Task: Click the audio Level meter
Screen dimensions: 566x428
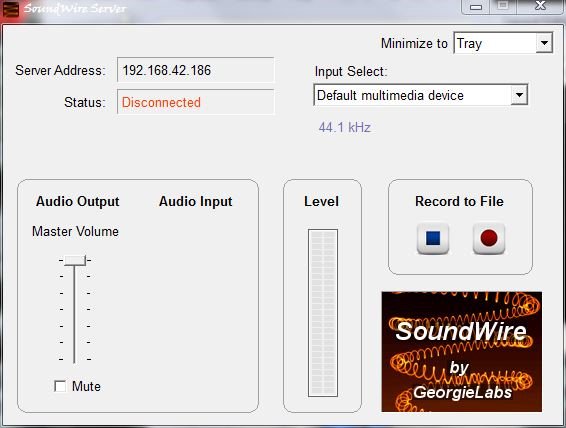Action: click(x=323, y=313)
